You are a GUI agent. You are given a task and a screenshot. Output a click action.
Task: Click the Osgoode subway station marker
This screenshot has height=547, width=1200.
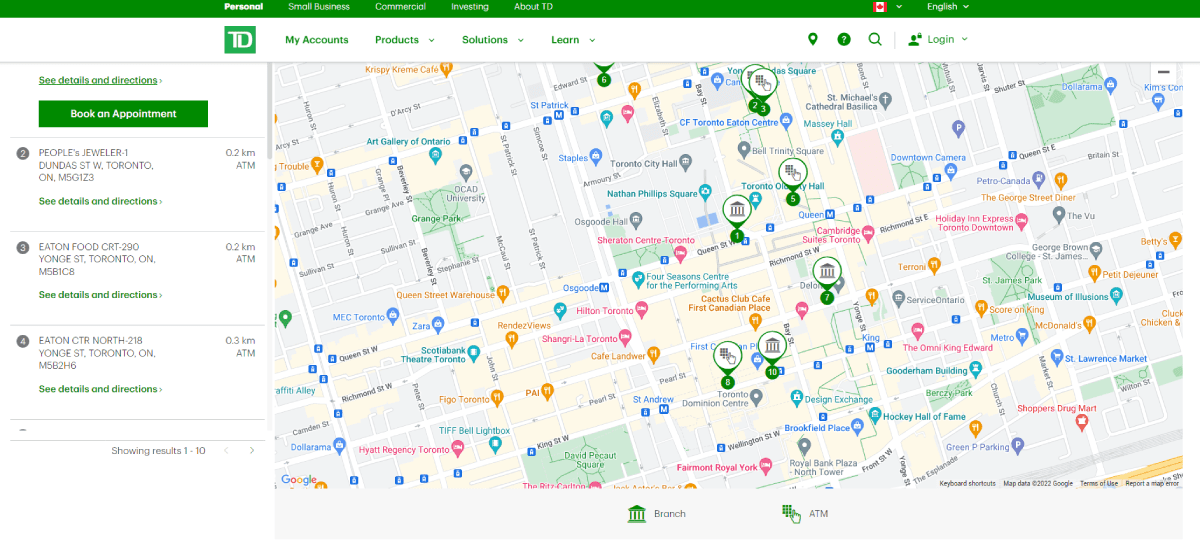(x=604, y=288)
